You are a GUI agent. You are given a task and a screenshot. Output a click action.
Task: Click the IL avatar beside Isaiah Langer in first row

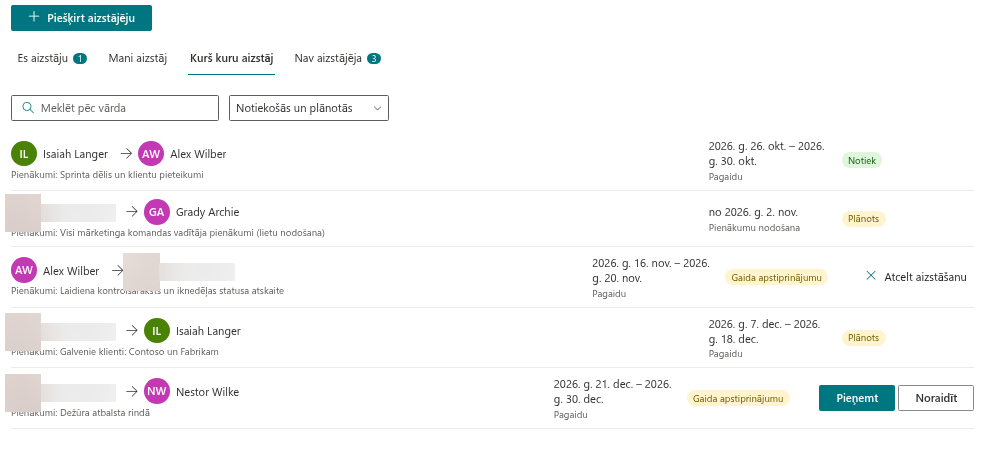(x=24, y=154)
